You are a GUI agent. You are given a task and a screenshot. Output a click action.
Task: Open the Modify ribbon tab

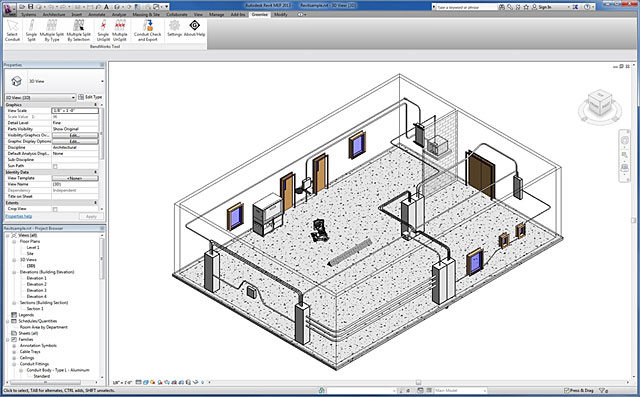click(280, 14)
